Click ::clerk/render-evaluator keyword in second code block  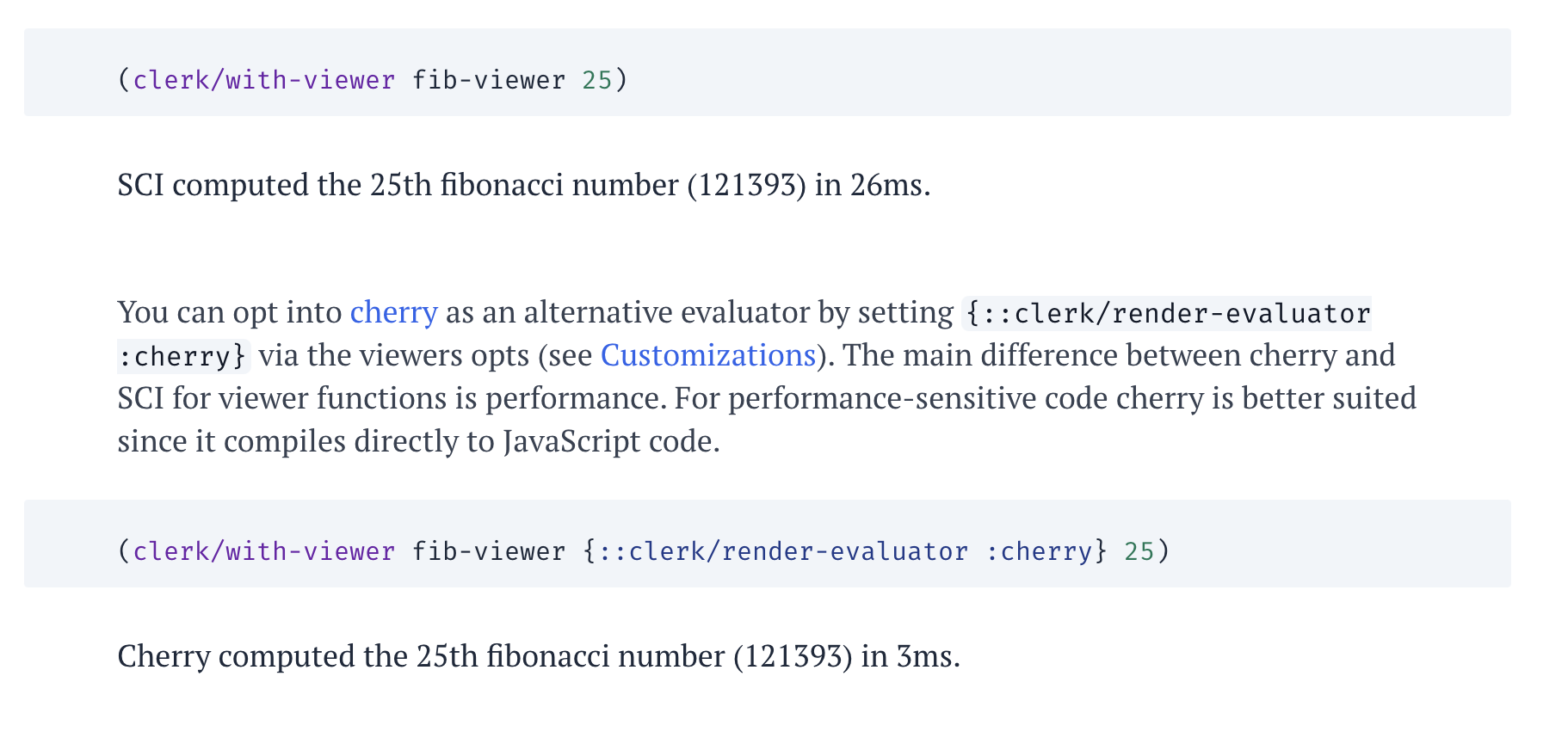pos(783,551)
